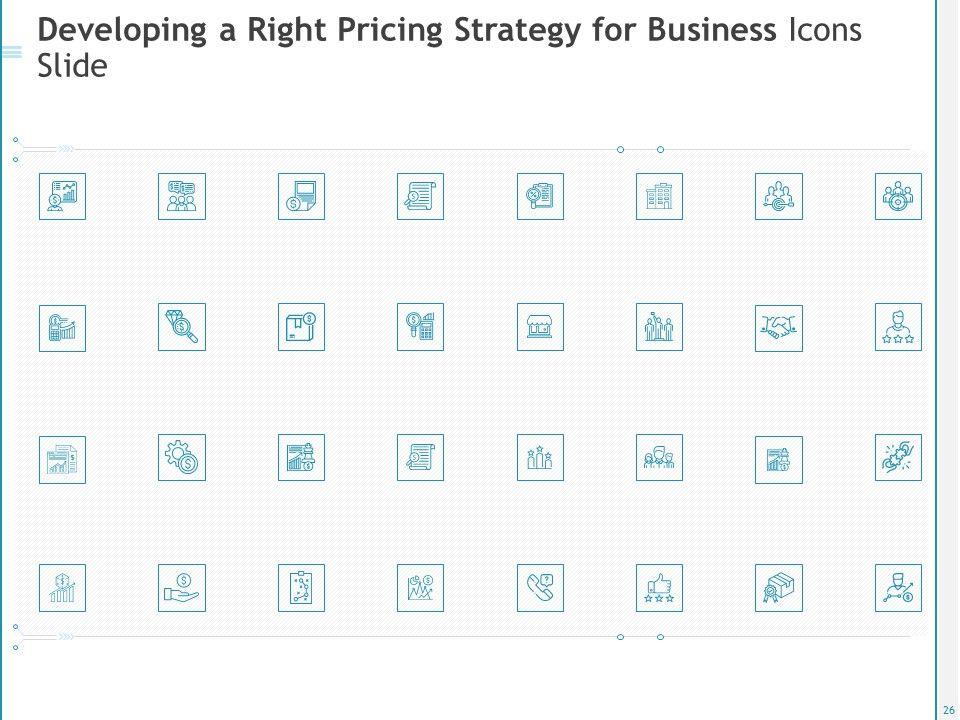The width and height of the screenshot is (960, 720).
Task: Click the box with dollar price tag icon
Action: (301, 327)
